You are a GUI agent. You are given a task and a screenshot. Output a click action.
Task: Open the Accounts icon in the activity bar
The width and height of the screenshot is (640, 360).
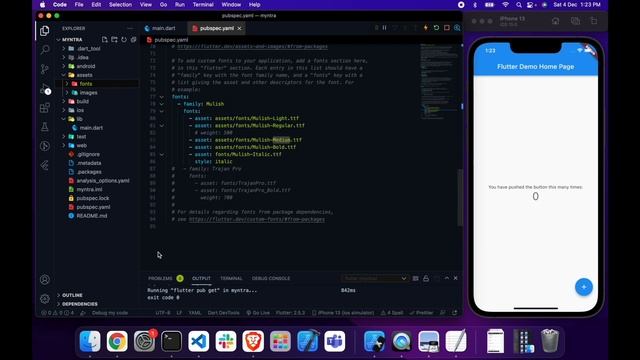(x=44, y=280)
